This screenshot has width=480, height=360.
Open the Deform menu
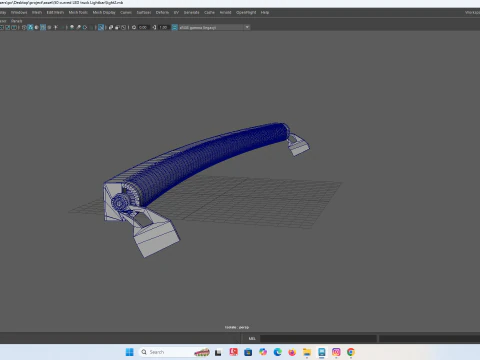[162, 12]
